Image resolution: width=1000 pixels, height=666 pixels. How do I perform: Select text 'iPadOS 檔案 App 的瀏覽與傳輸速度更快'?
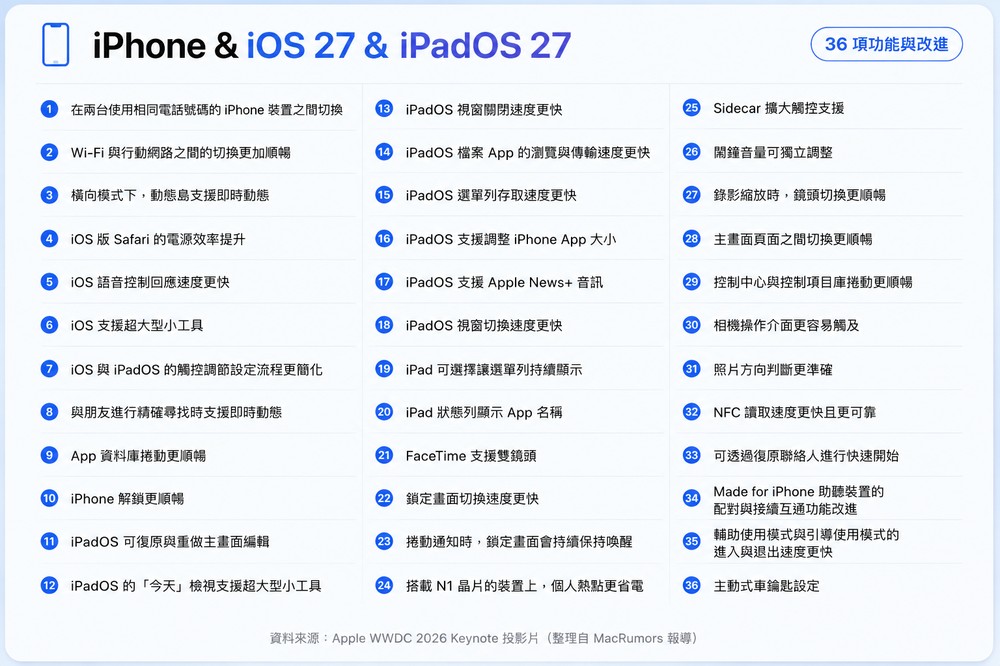(x=528, y=152)
